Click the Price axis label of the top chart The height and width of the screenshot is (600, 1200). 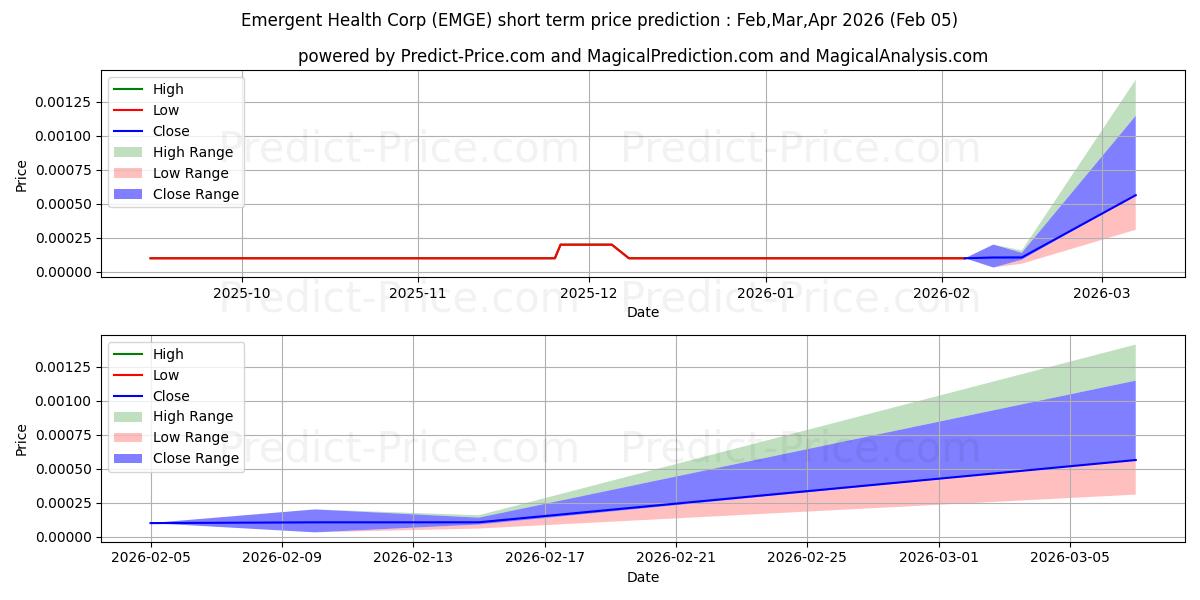(22, 176)
